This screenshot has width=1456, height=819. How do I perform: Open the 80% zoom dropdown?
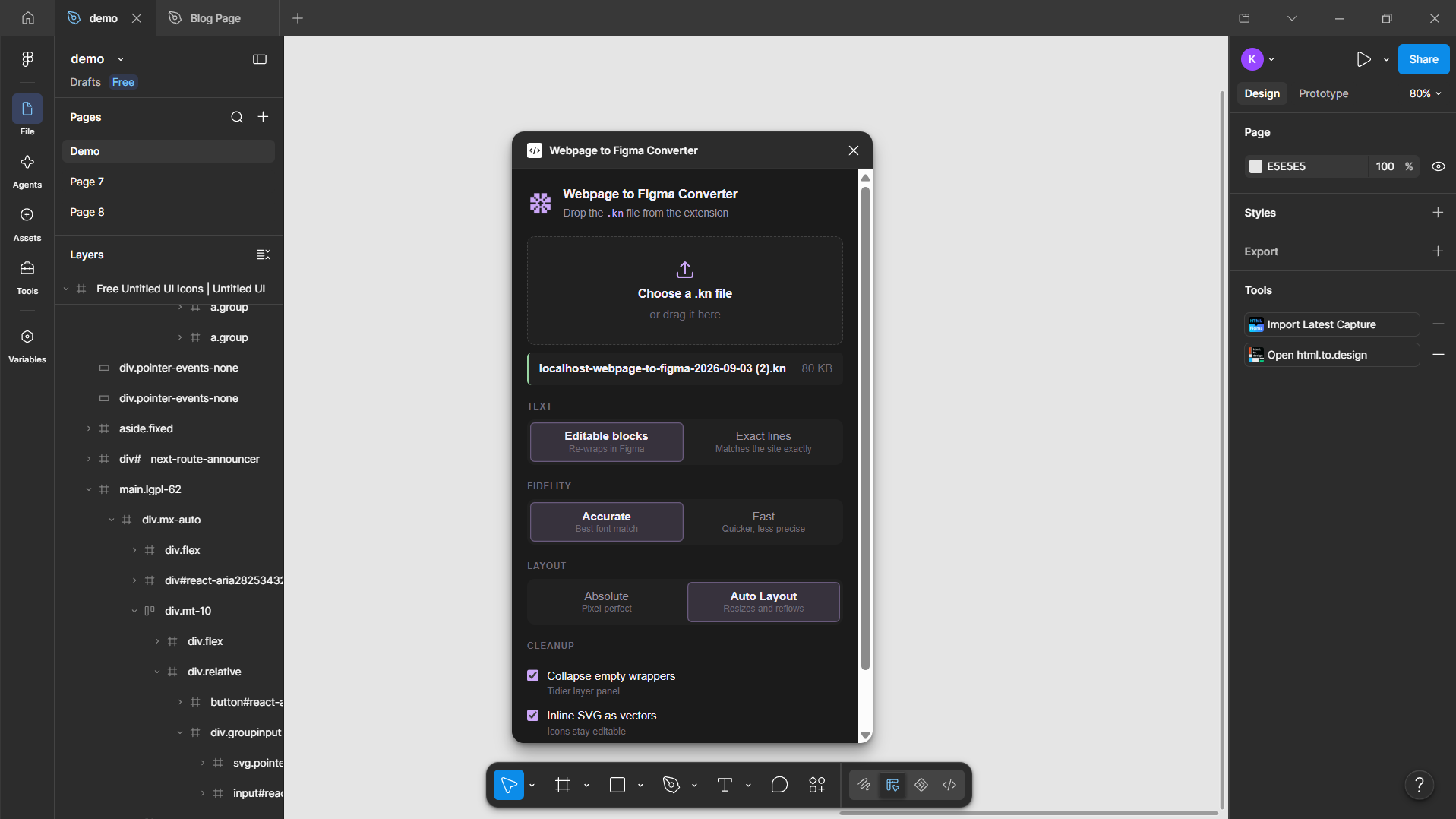1425,93
